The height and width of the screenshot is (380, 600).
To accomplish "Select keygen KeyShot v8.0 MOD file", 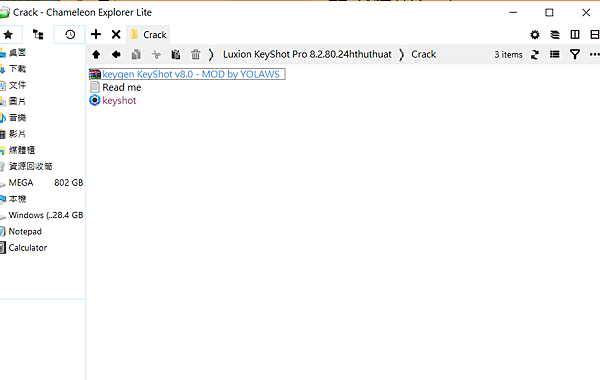I will [x=187, y=74].
